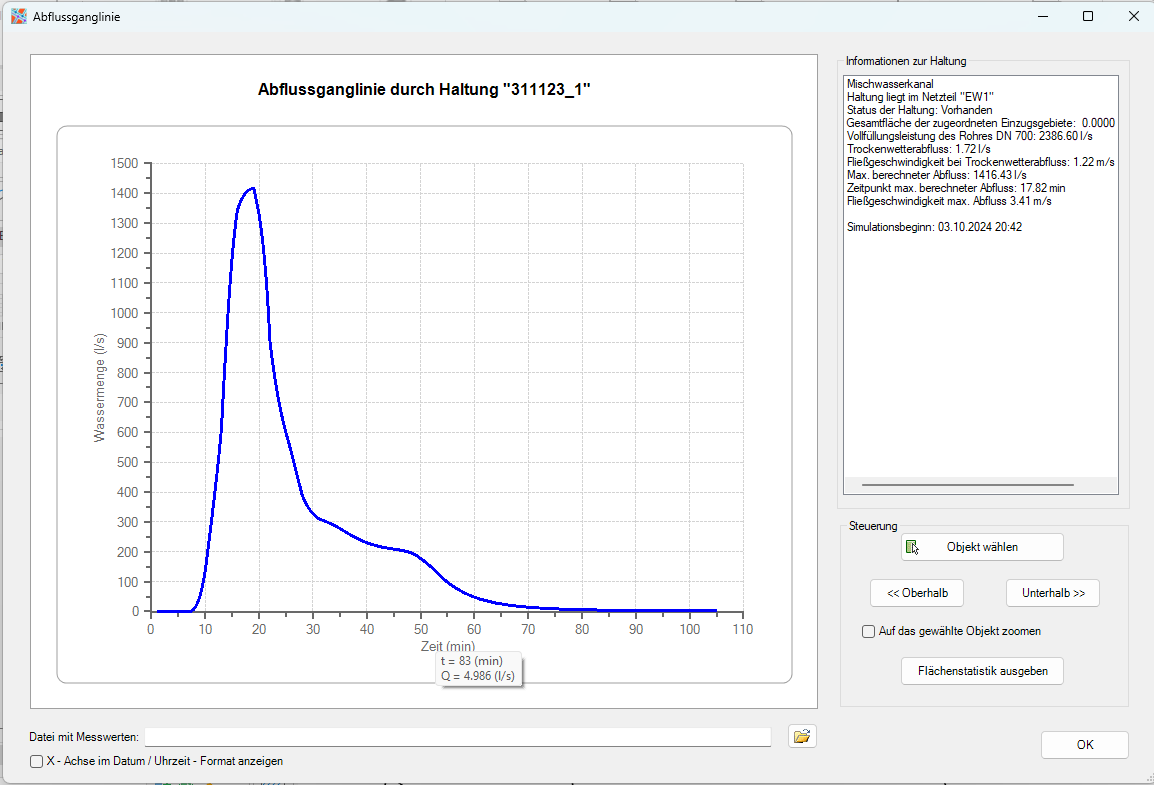1154x785 pixels.
Task: Click the Abflussganglinie app icon in title bar
Action: click(18, 17)
